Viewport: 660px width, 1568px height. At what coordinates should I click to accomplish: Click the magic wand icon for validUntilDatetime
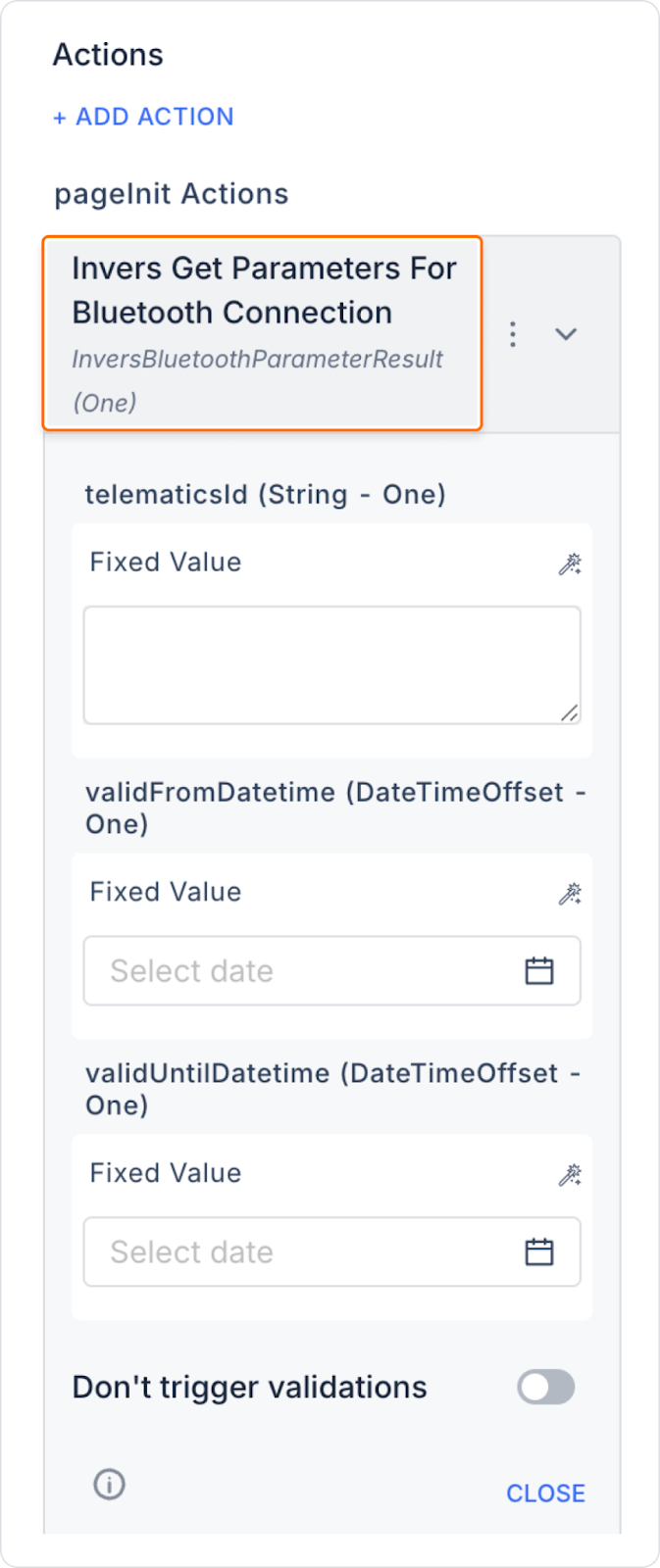click(570, 1175)
